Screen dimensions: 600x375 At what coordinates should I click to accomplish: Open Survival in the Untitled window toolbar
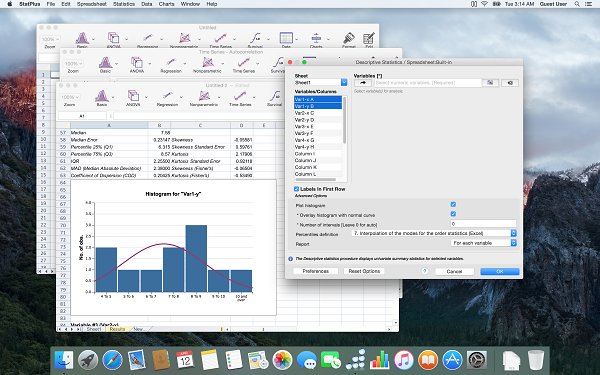point(255,38)
